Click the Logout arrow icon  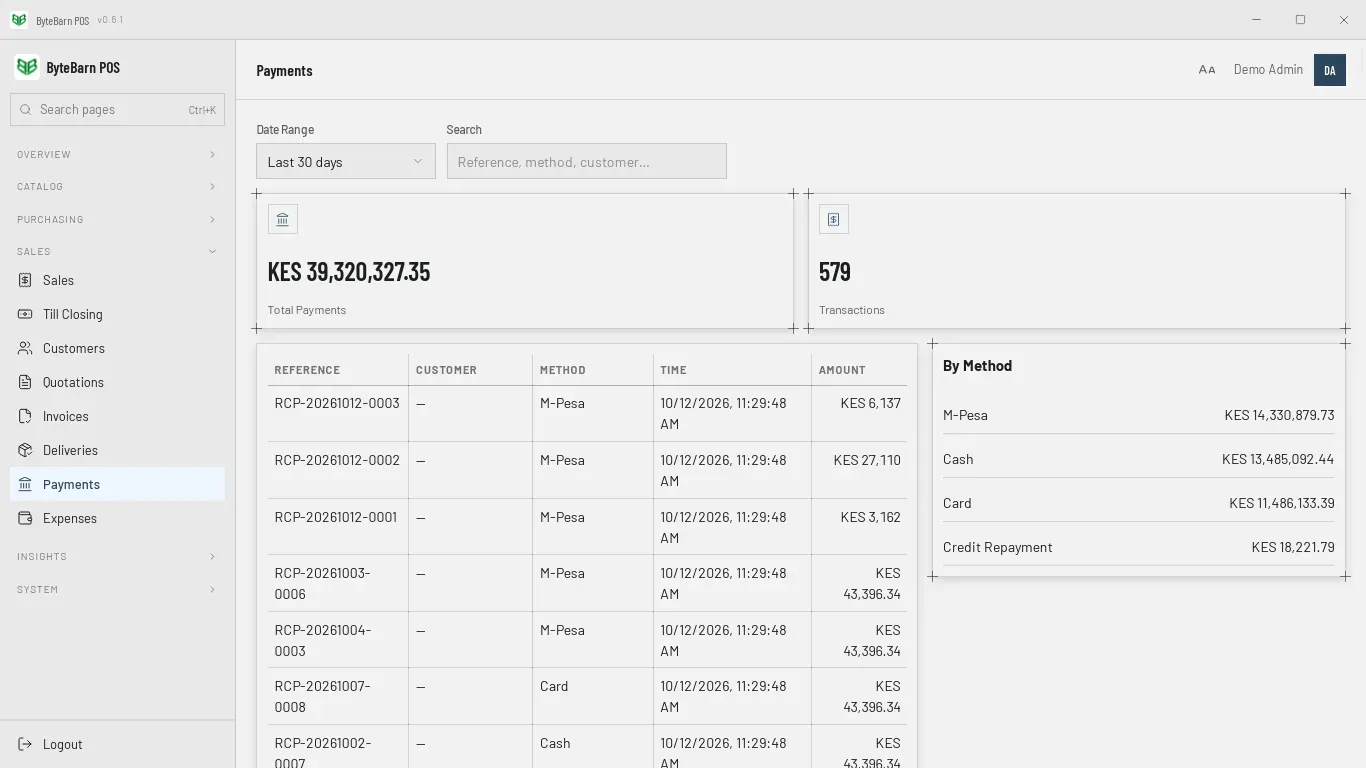25,745
